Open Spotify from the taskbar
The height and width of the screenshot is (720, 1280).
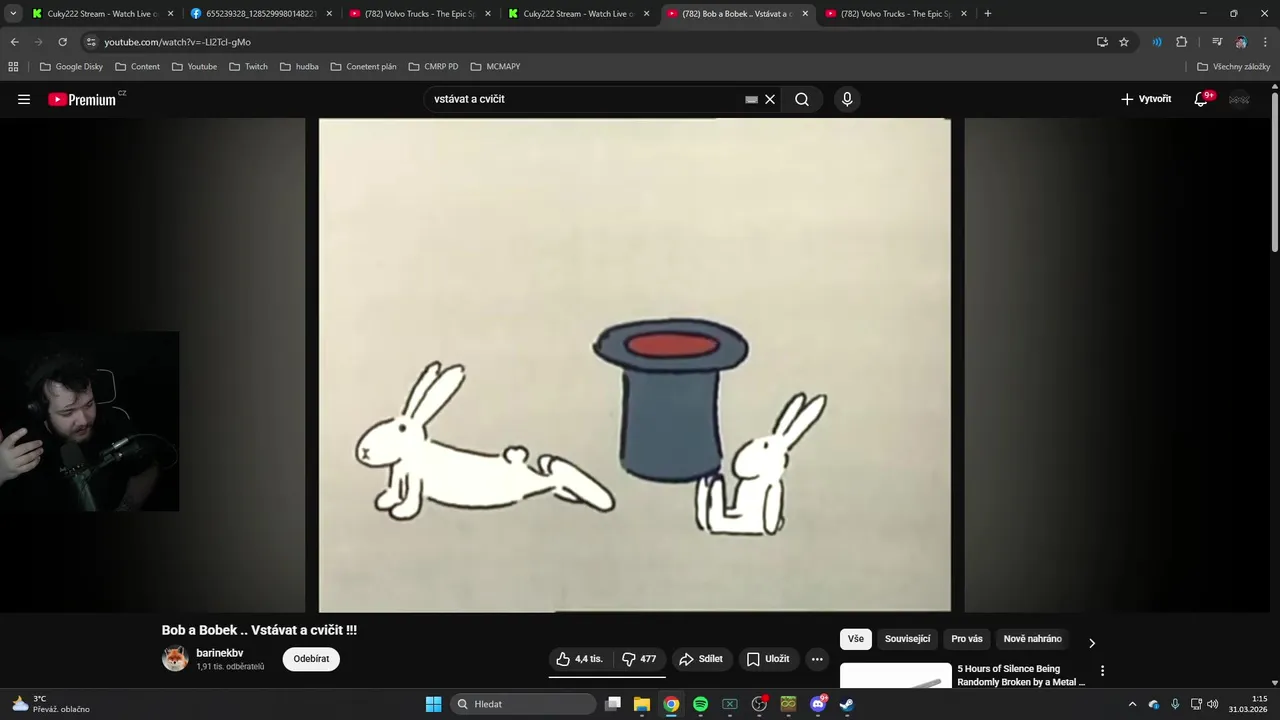[700, 704]
